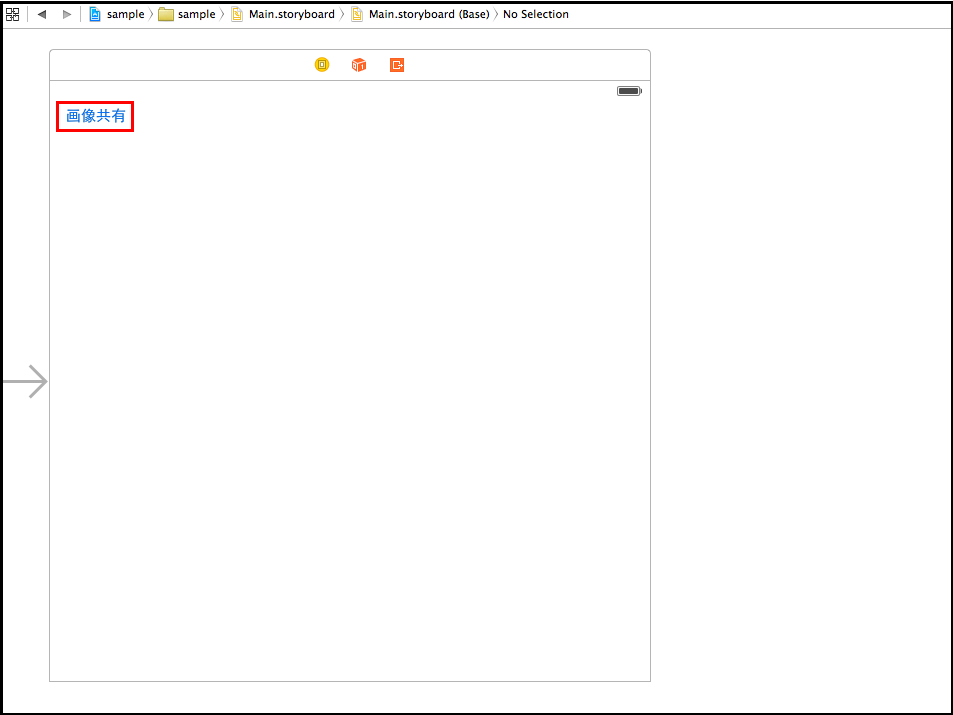Select the sample folder breadcrumb
The height and width of the screenshot is (715, 953).
point(187,14)
